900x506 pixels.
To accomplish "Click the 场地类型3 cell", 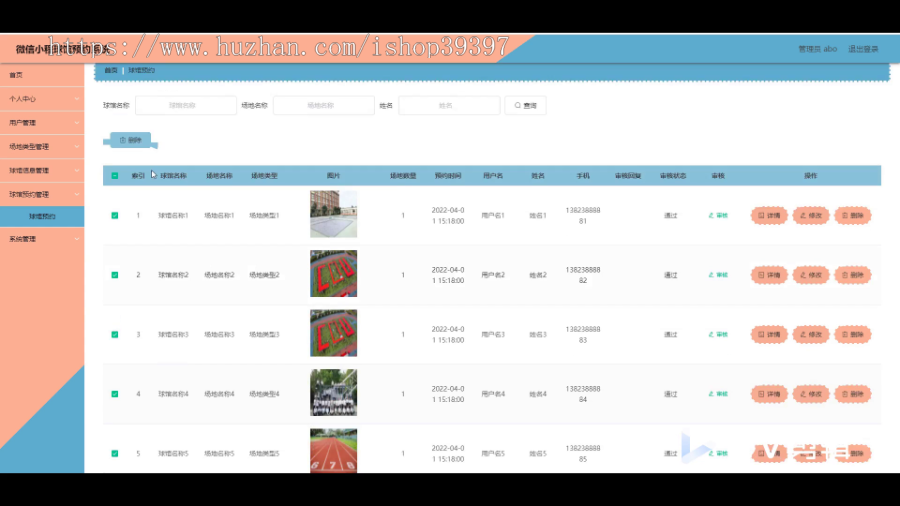I will click(x=264, y=334).
